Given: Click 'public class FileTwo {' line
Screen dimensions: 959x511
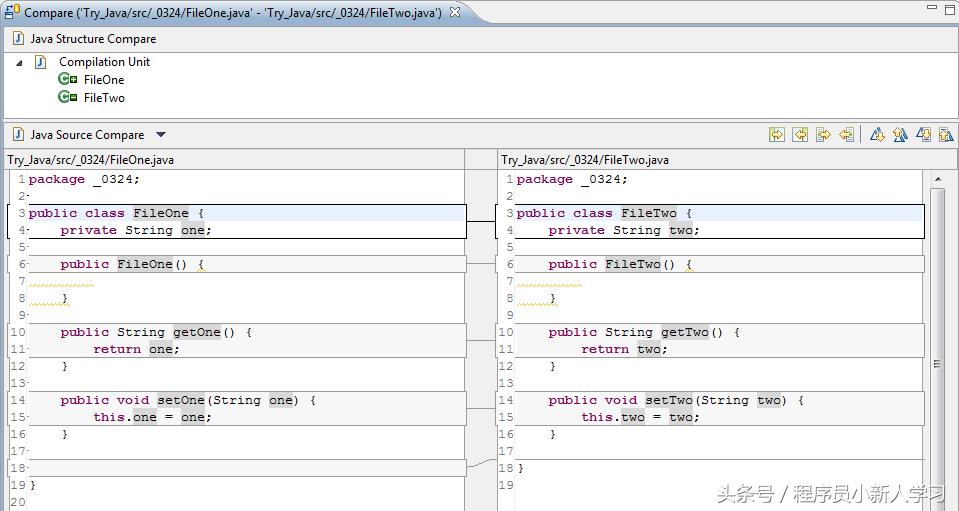Looking at the screenshot, I should tap(604, 213).
